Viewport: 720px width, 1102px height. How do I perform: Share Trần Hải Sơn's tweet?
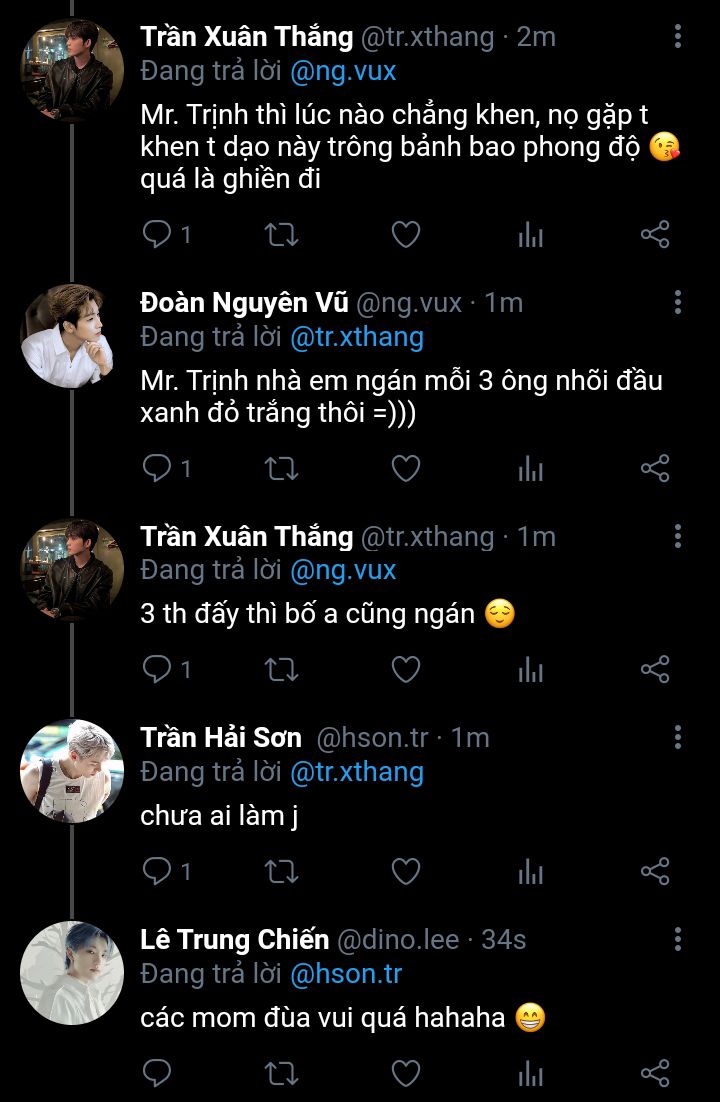pos(654,871)
